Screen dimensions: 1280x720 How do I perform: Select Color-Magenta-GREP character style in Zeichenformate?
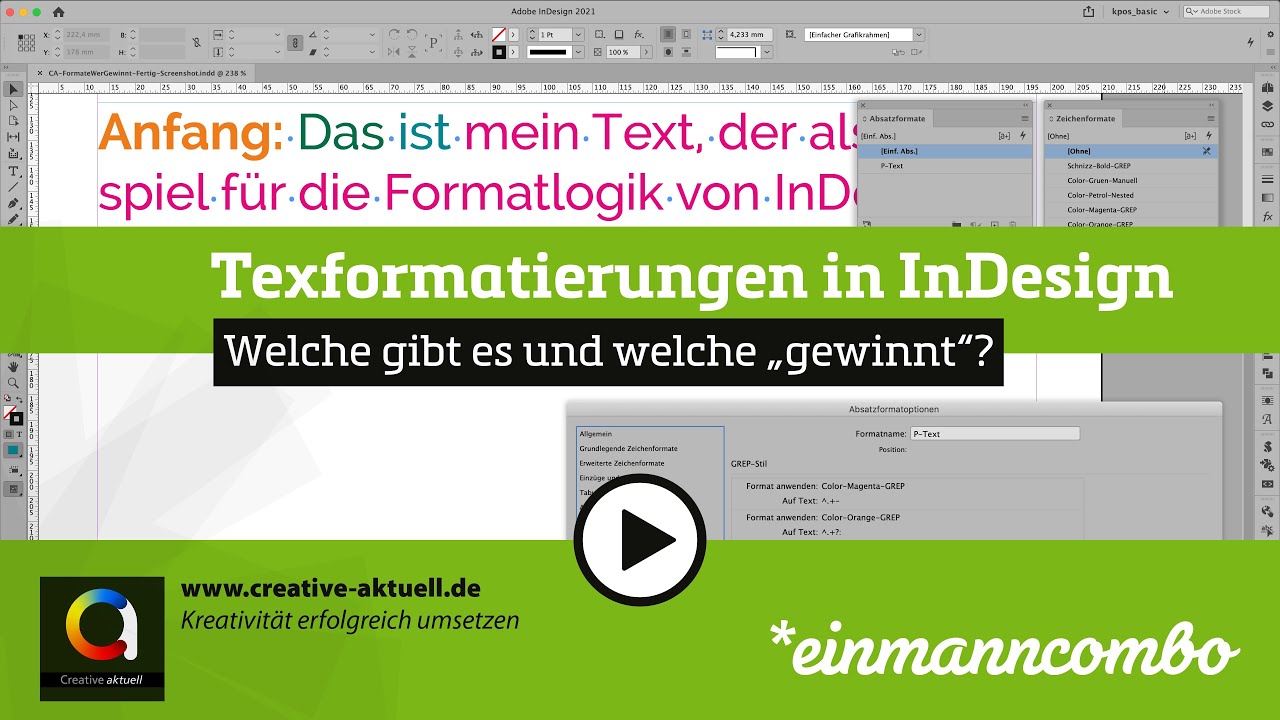(x=1131, y=210)
